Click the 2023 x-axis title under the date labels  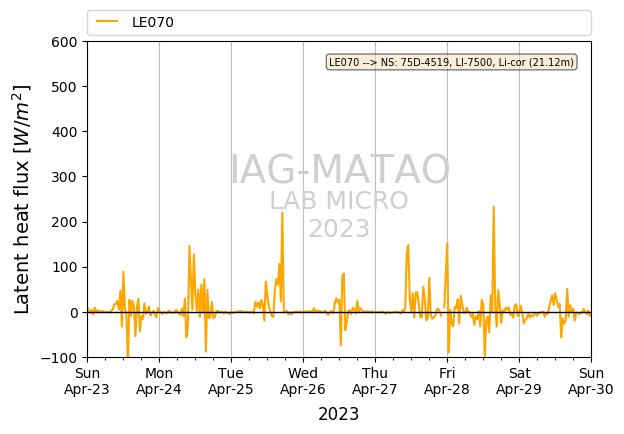(x=339, y=414)
